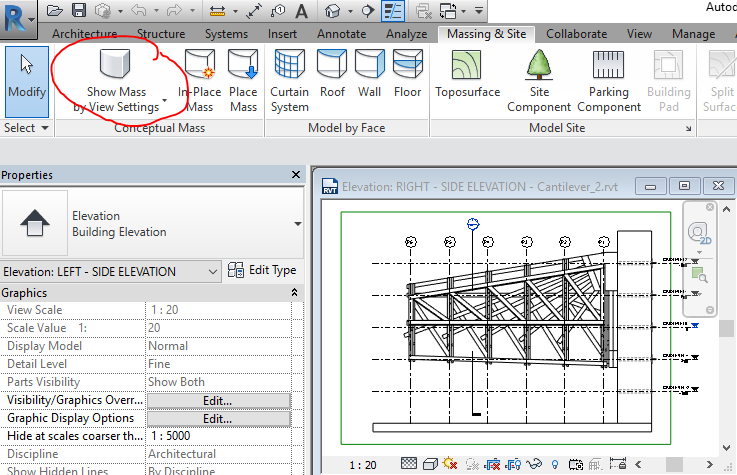Click the Section tool icon
This screenshot has width=737, height=475.
coord(368,11)
